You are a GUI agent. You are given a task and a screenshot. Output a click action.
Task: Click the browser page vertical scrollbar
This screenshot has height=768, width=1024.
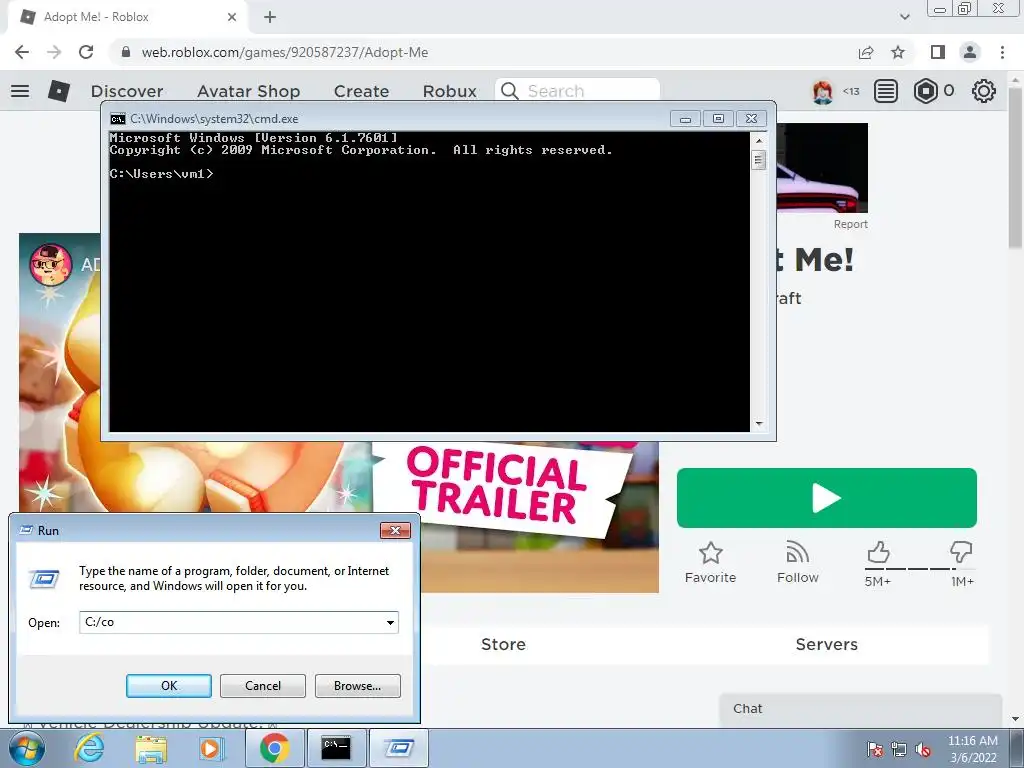1014,169
